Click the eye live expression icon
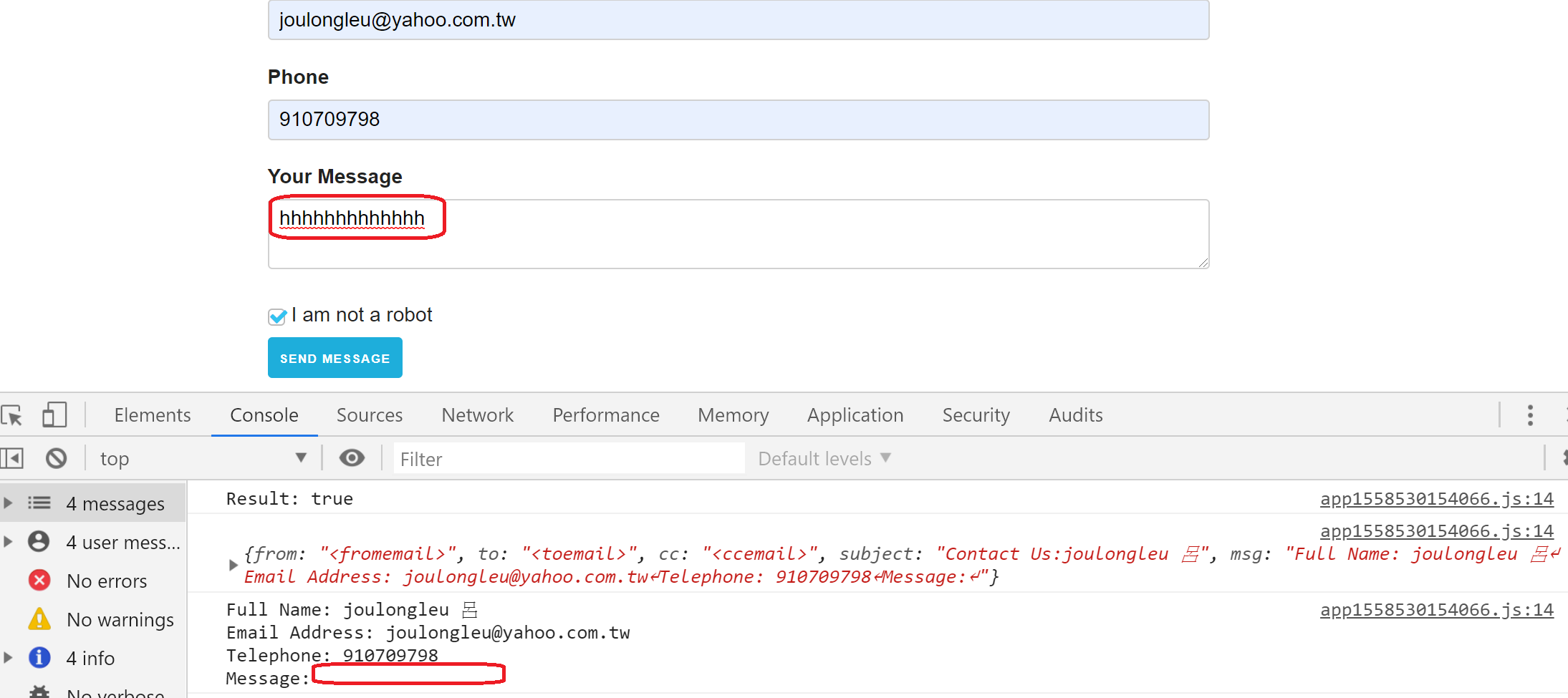Screen dimensions: 1568x698 [x=352, y=458]
